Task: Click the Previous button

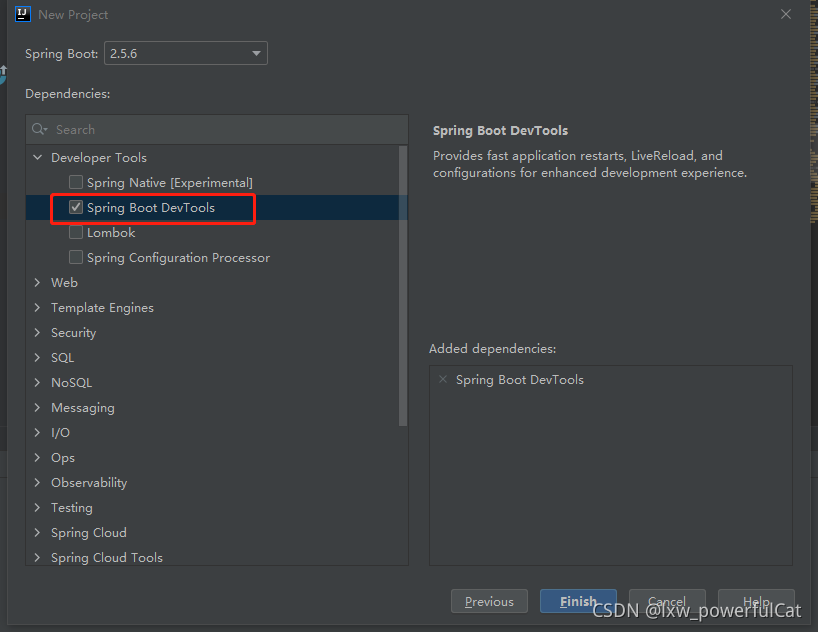Action: [x=489, y=601]
